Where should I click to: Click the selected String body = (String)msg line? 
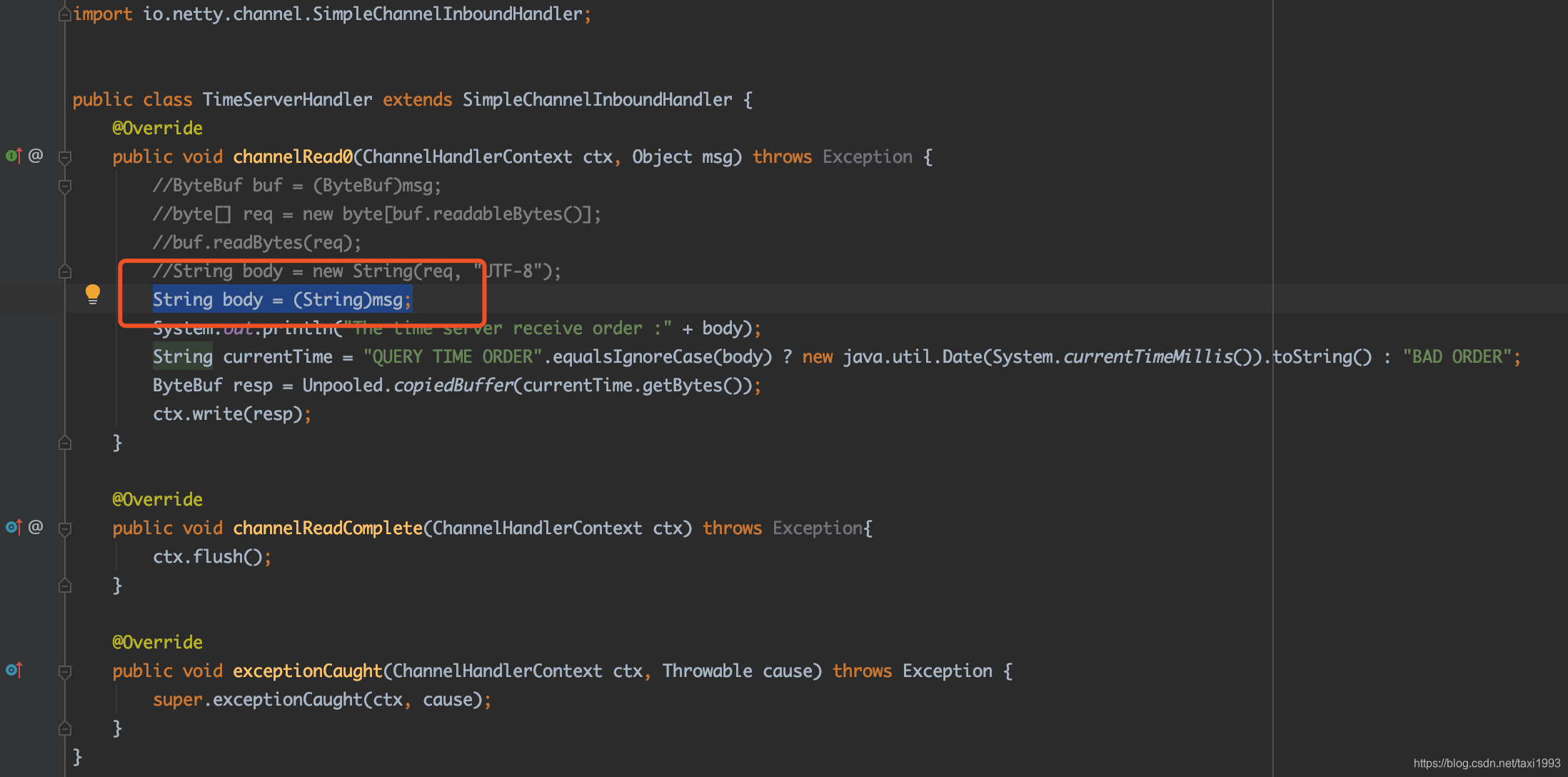282,300
